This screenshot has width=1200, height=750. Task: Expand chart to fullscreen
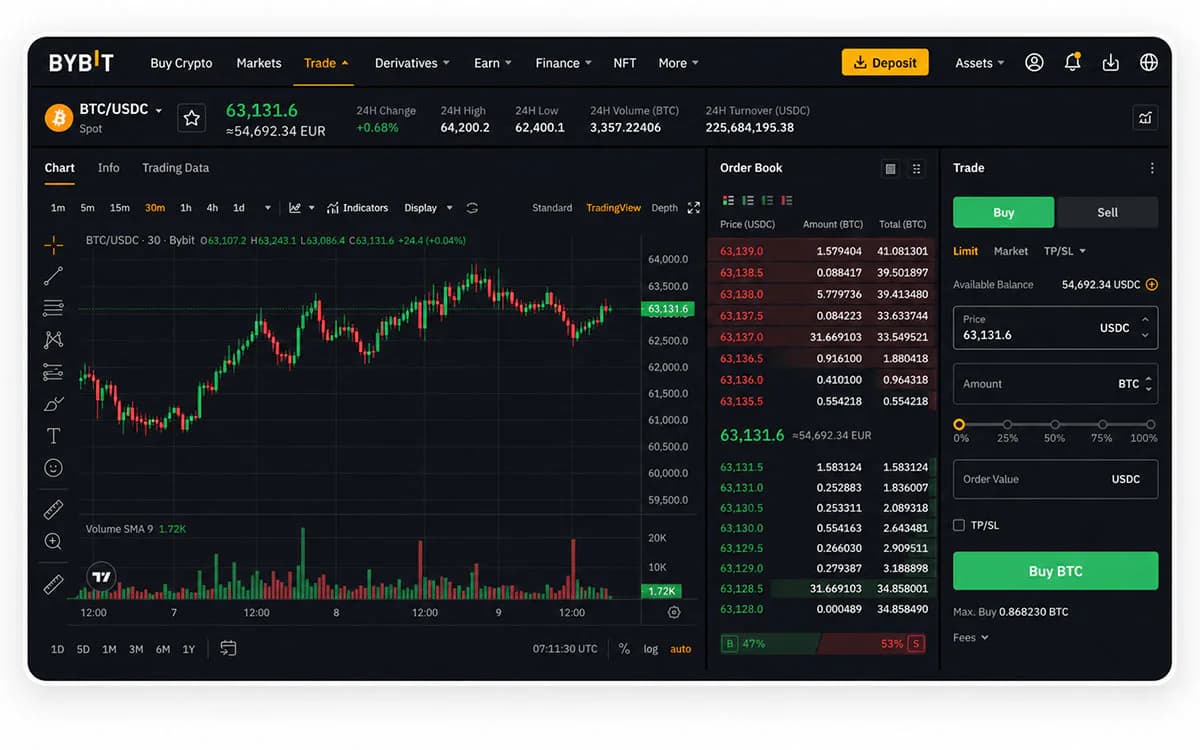(694, 208)
